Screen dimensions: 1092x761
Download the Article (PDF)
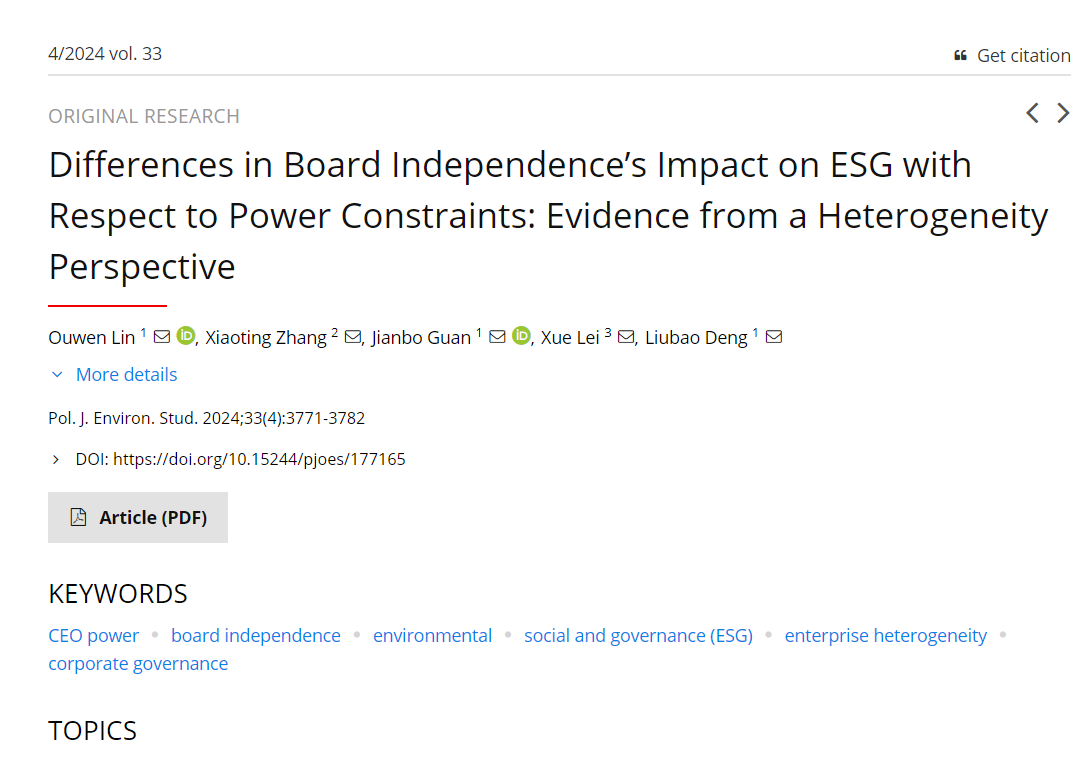pos(138,517)
